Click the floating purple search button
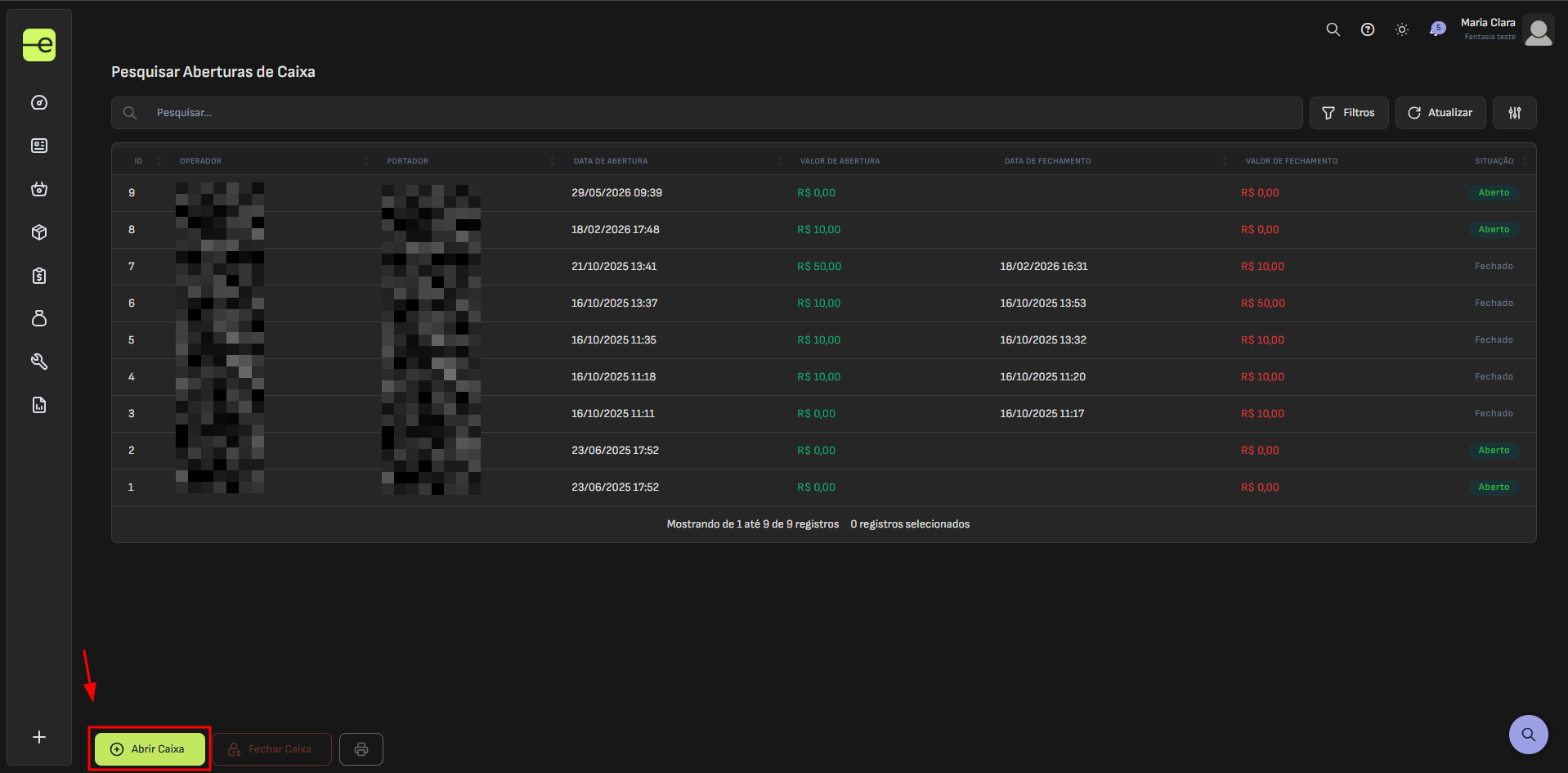1568x773 pixels. click(1528, 735)
